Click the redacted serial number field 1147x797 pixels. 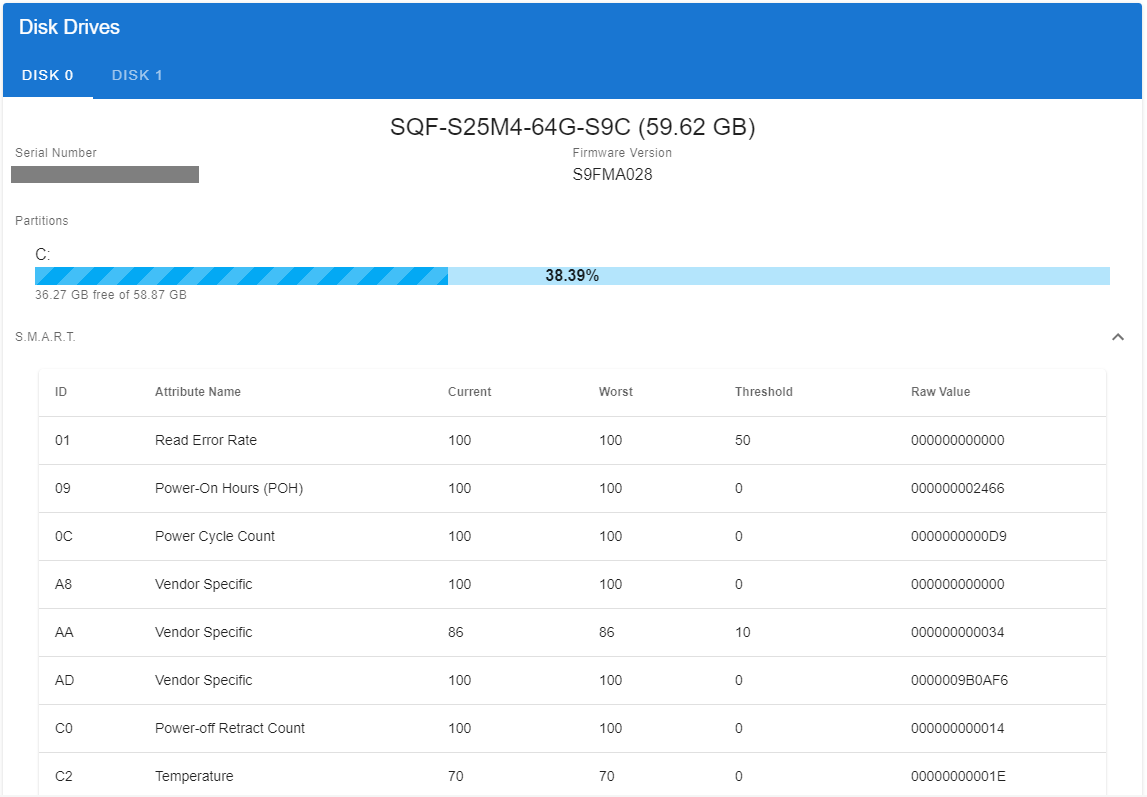pos(105,175)
